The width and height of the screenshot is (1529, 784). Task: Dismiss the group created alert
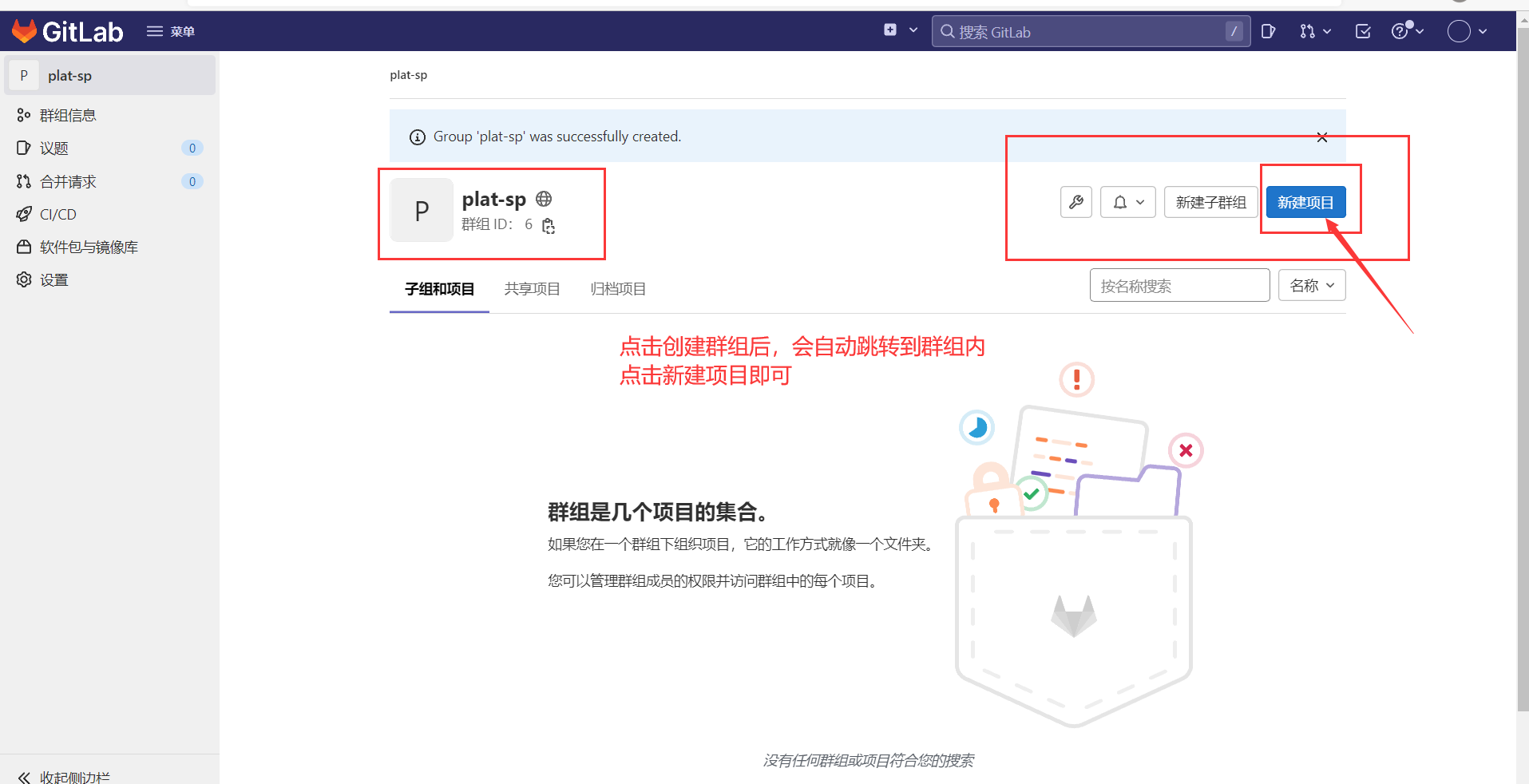(x=1321, y=137)
